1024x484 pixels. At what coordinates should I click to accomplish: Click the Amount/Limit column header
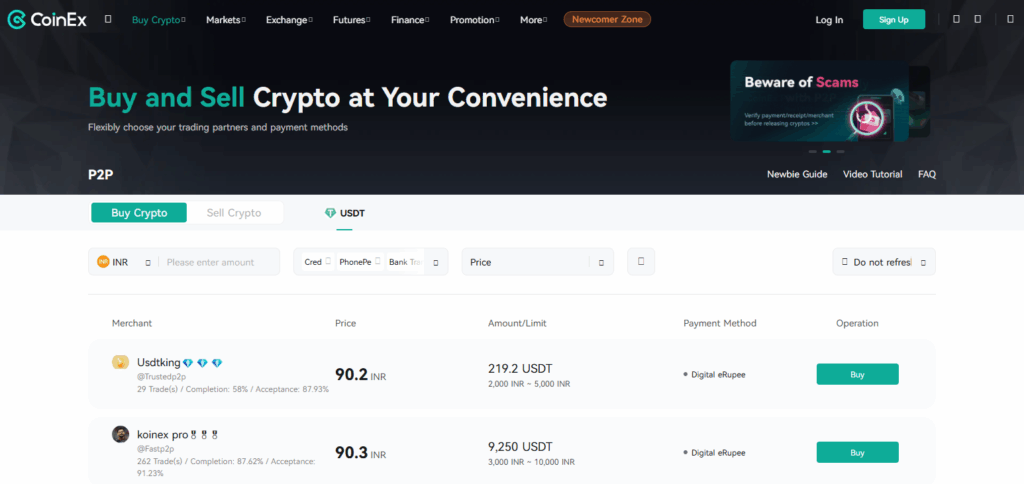(x=517, y=323)
